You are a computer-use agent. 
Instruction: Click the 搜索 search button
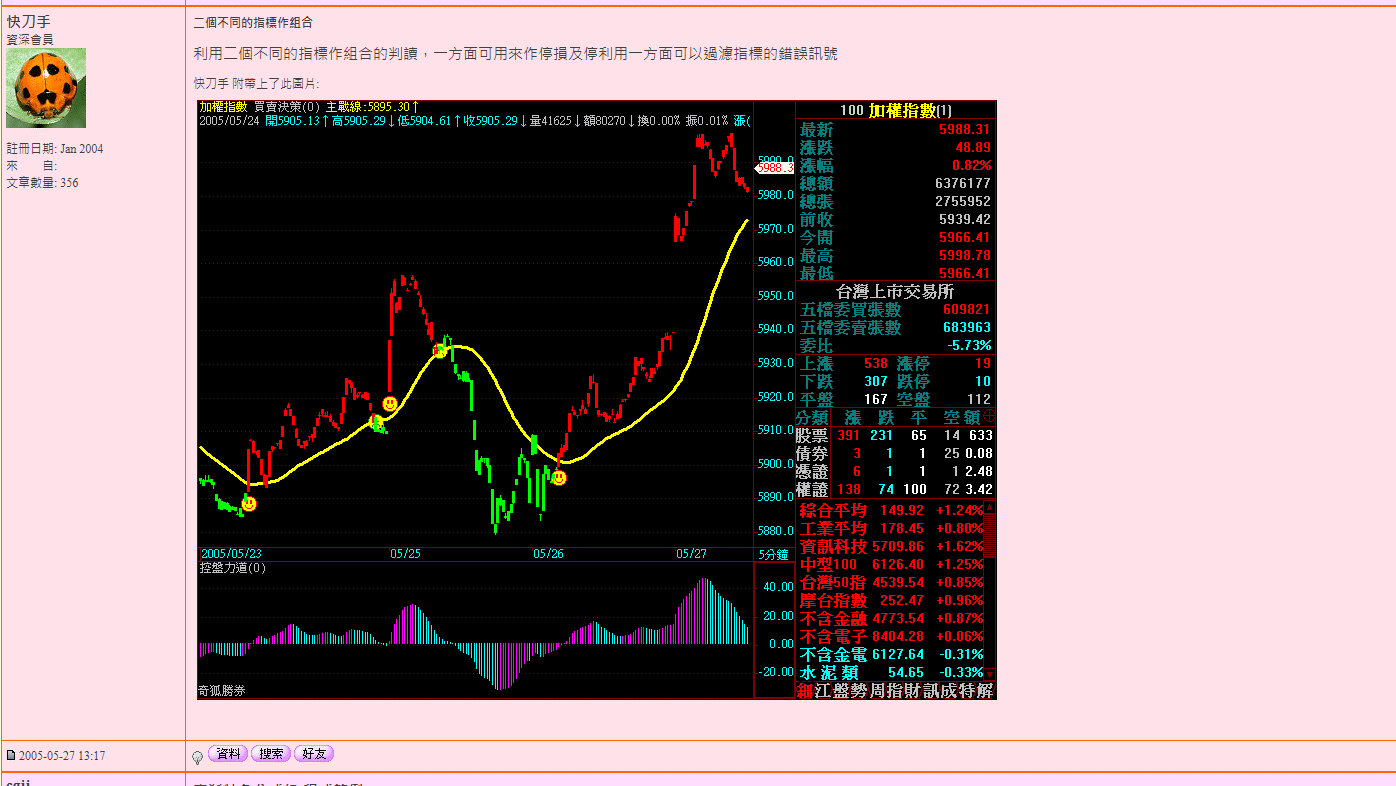270,754
